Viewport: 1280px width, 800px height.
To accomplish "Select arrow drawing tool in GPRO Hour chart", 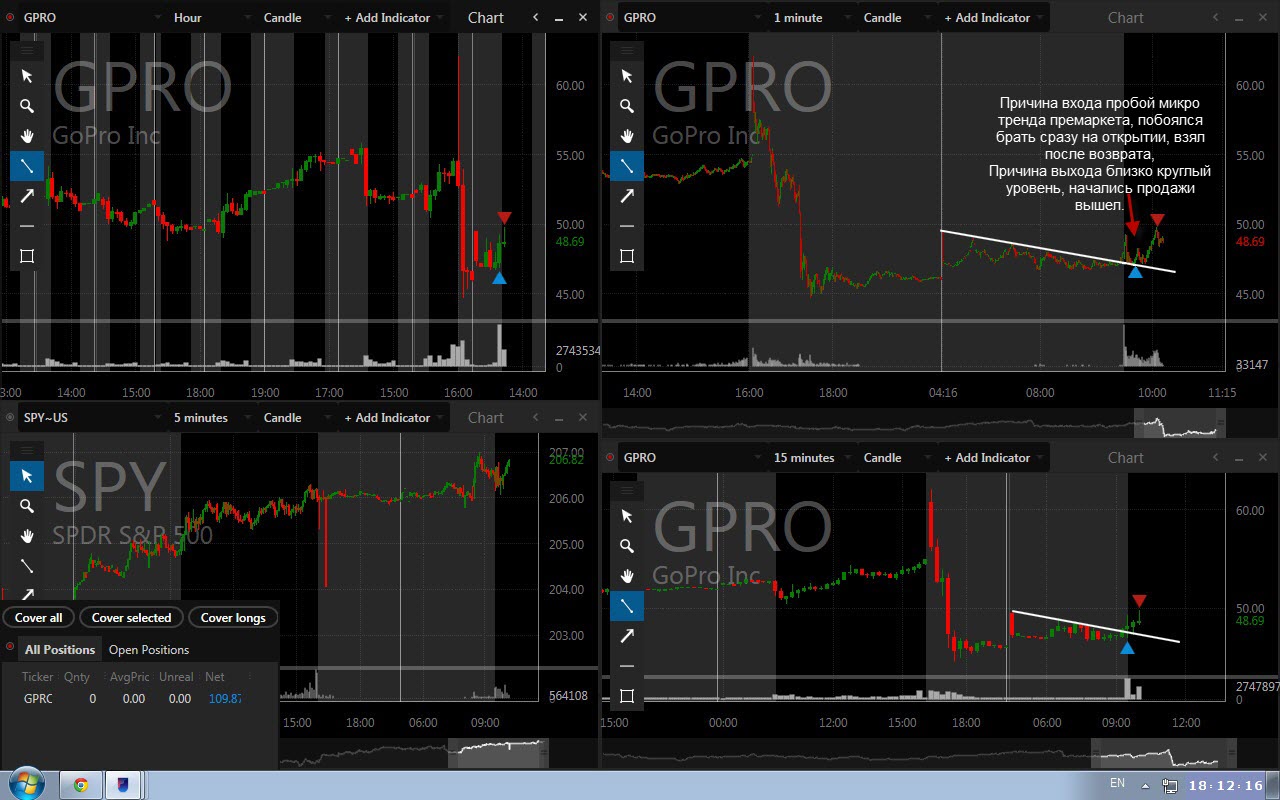I will [27, 196].
